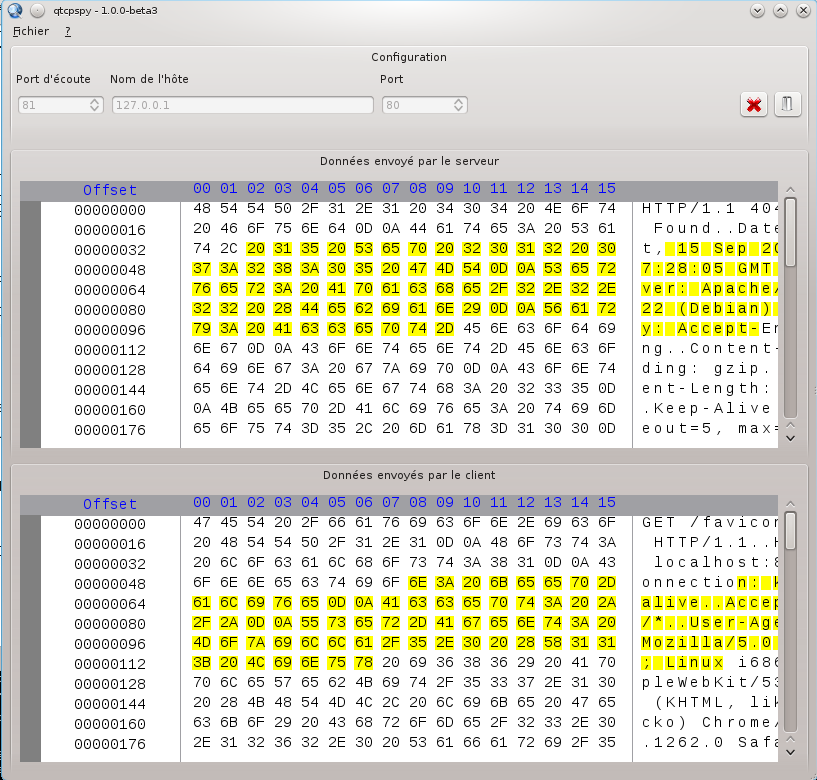Select the hex byte 48 at offset 00000000

tap(201, 211)
